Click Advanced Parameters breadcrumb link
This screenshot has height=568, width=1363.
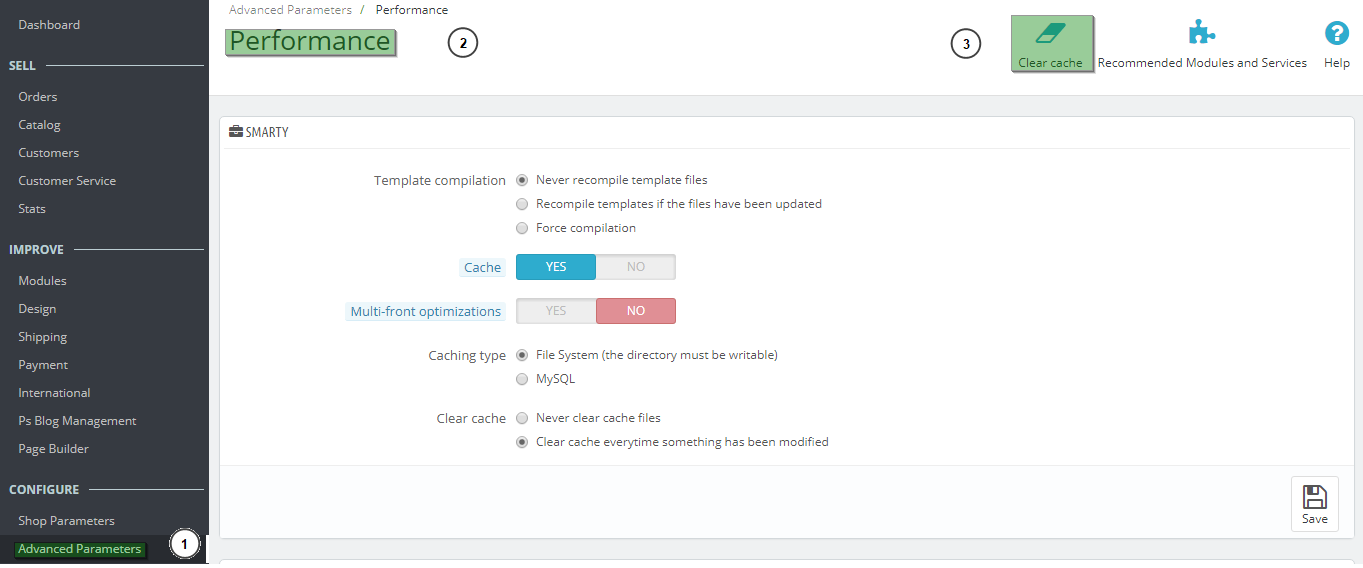(290, 10)
